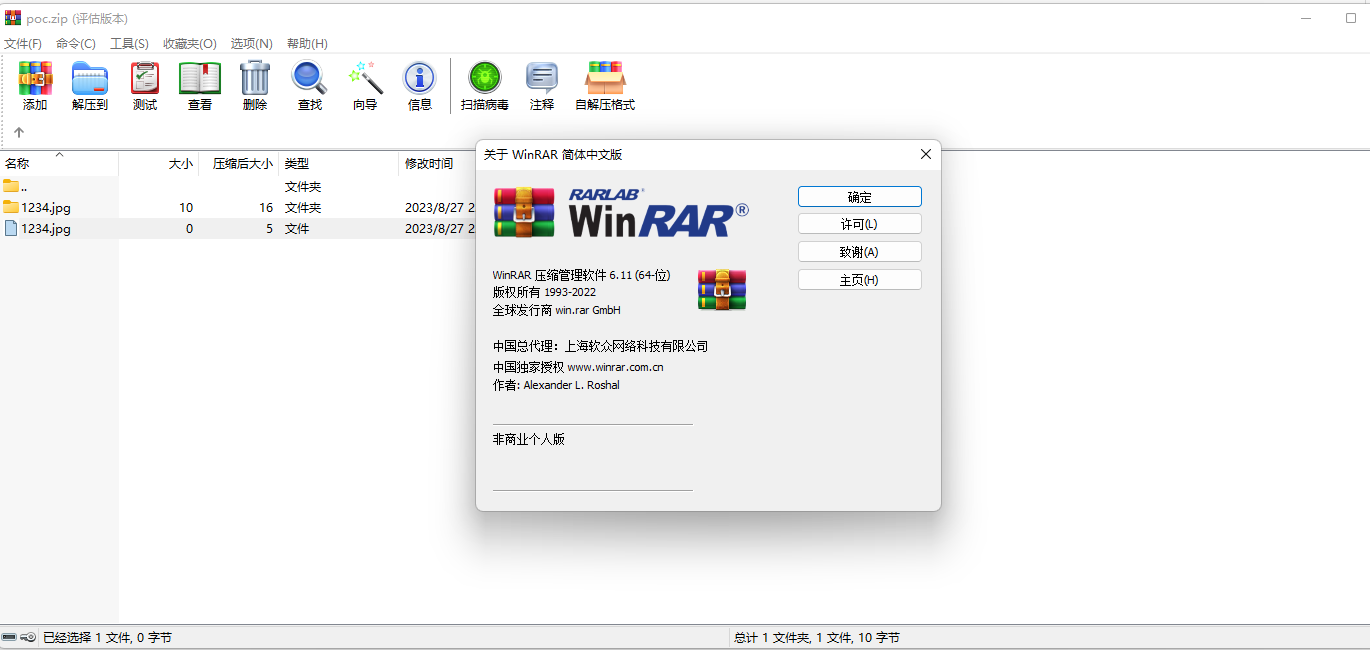Click the 1234.jpg file icon
The height and width of the screenshot is (650, 1370).
pos(11,228)
